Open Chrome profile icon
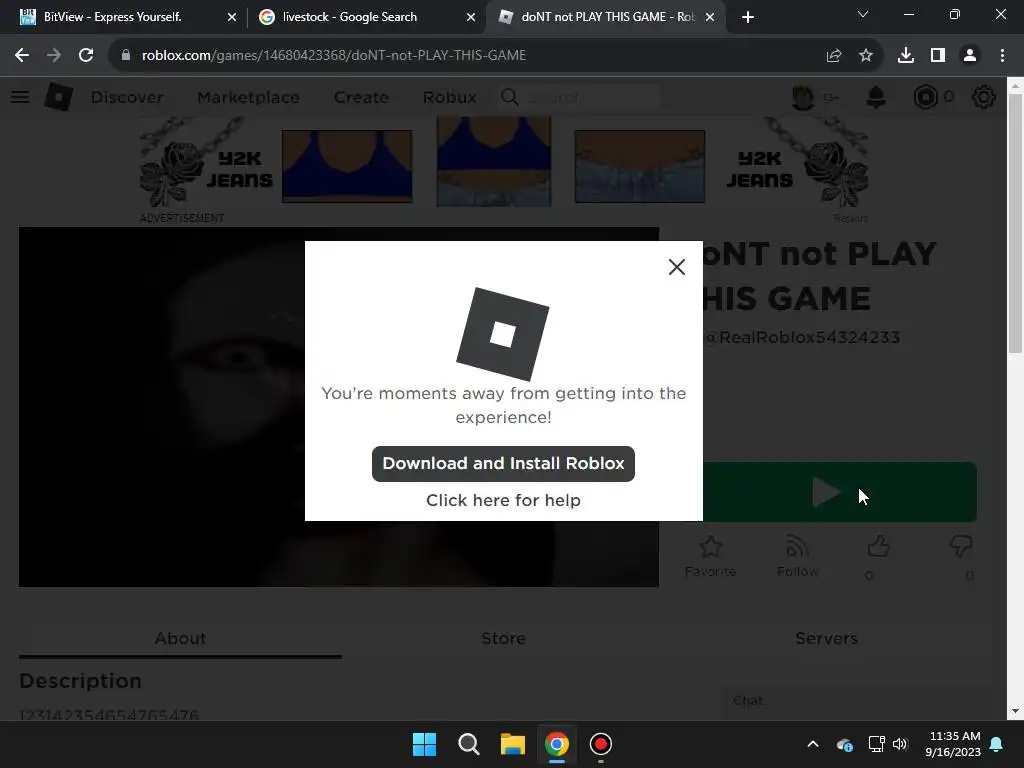This screenshot has height=768, width=1024. [x=970, y=56]
